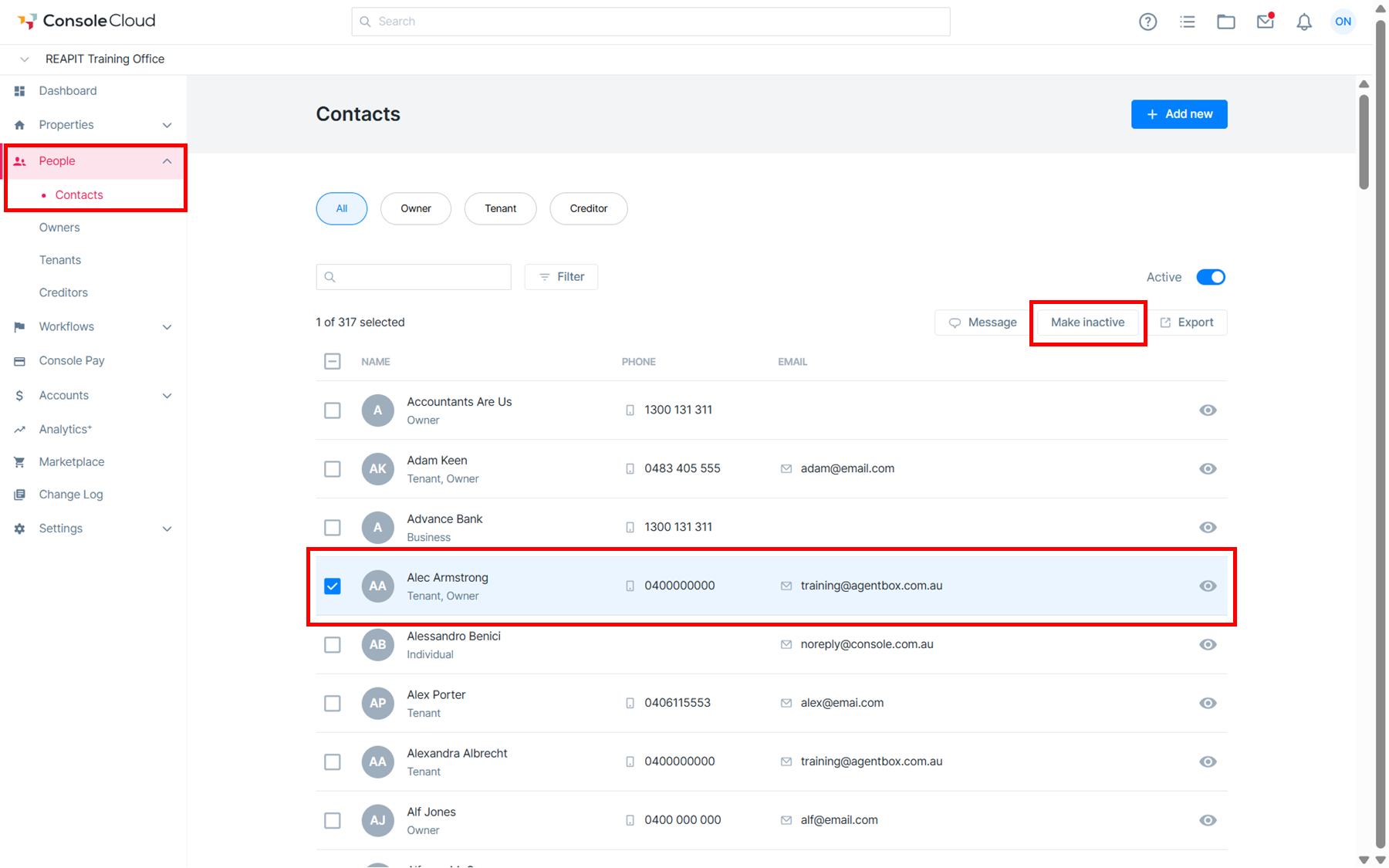The width and height of the screenshot is (1389, 868).
Task: Click Alec Armstrong's AA avatar
Action: pos(378,586)
